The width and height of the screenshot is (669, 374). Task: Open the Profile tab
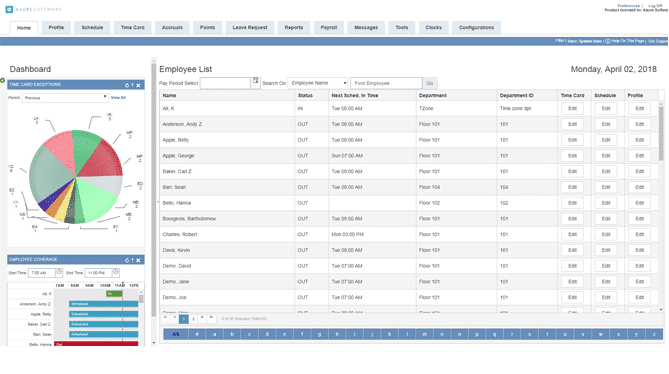[56, 27]
